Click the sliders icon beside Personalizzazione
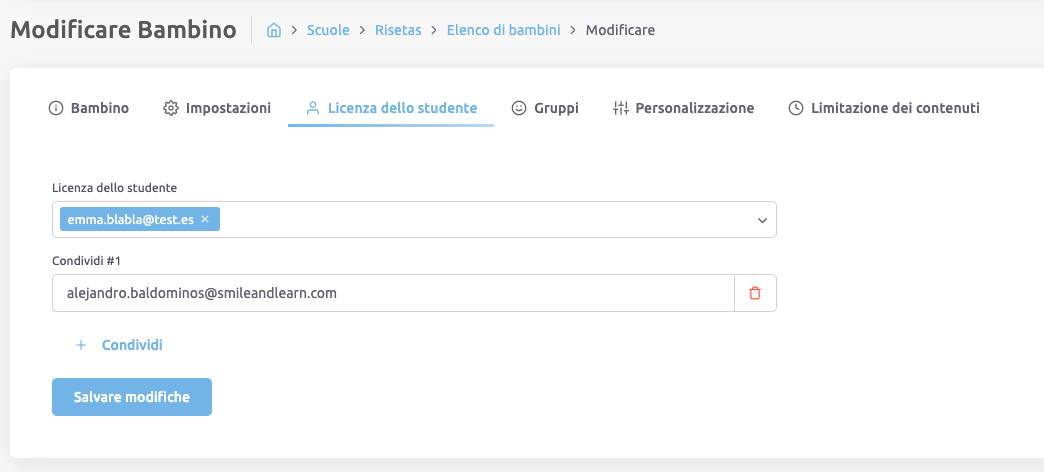The width and height of the screenshot is (1044, 472). (620, 108)
